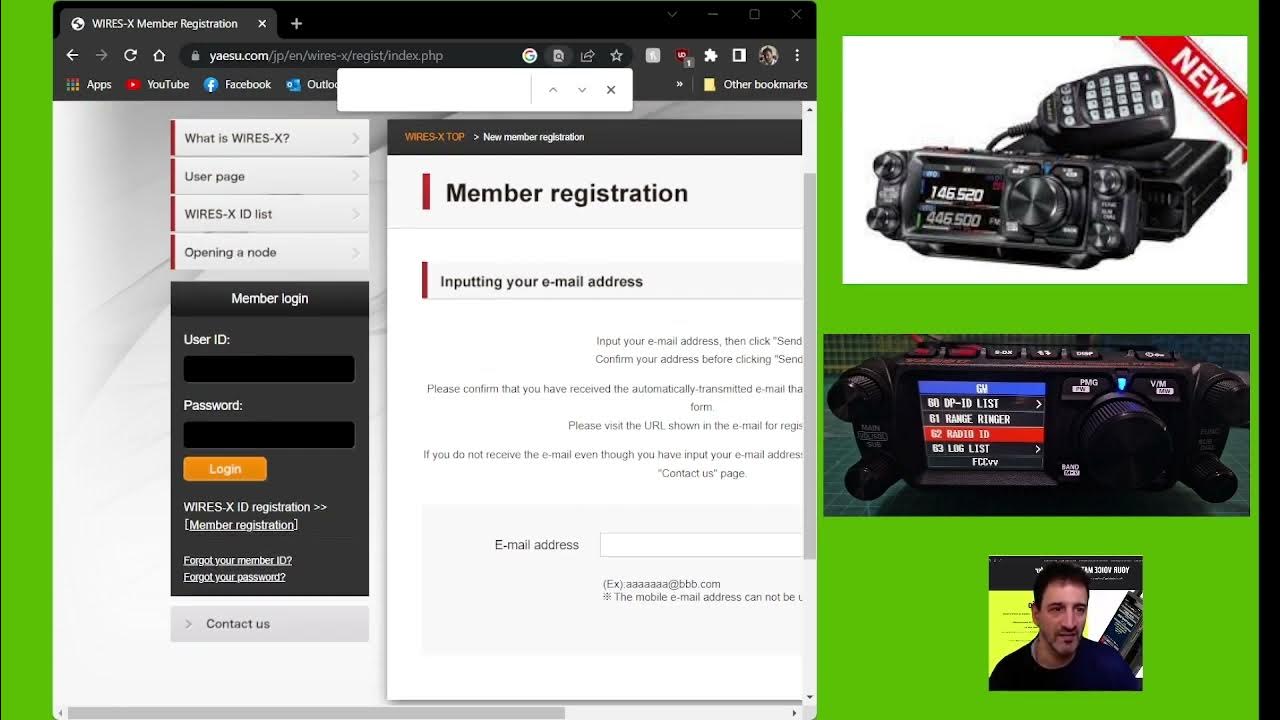The image size is (1280, 720).
Task: Click 'Forgot your password?' link
Action: coord(235,577)
